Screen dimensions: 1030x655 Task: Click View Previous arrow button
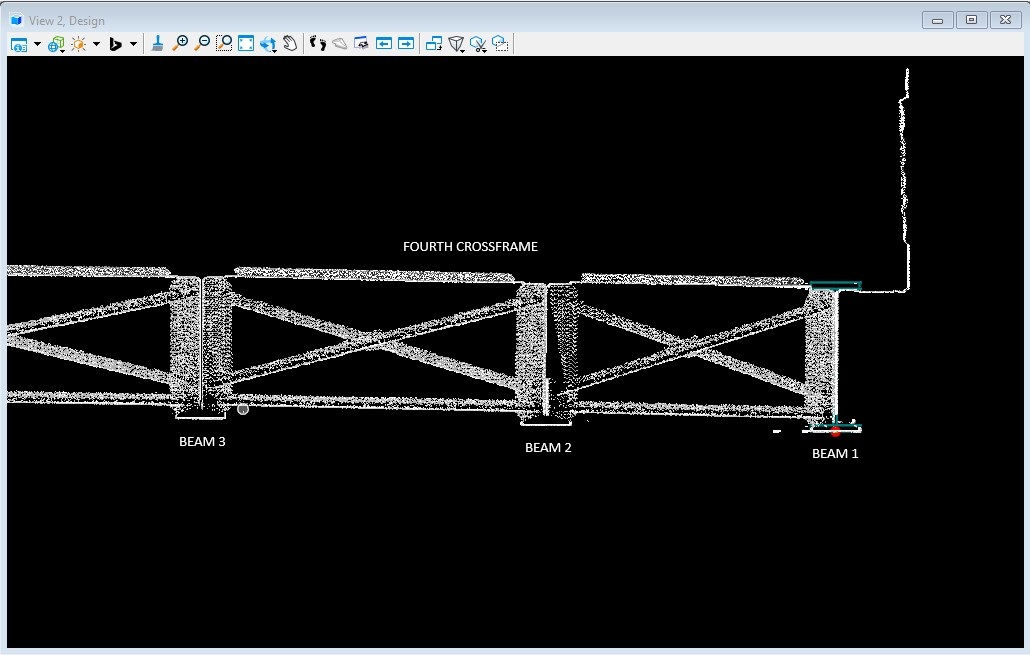(x=384, y=43)
